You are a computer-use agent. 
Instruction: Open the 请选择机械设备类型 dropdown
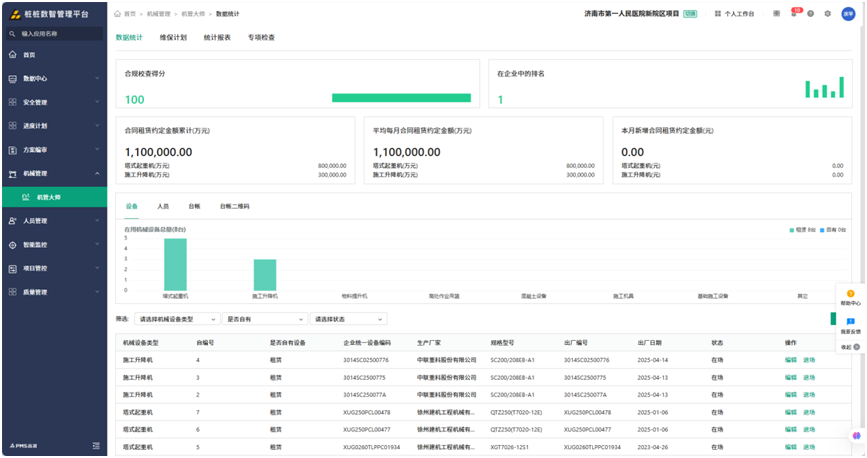pos(177,319)
